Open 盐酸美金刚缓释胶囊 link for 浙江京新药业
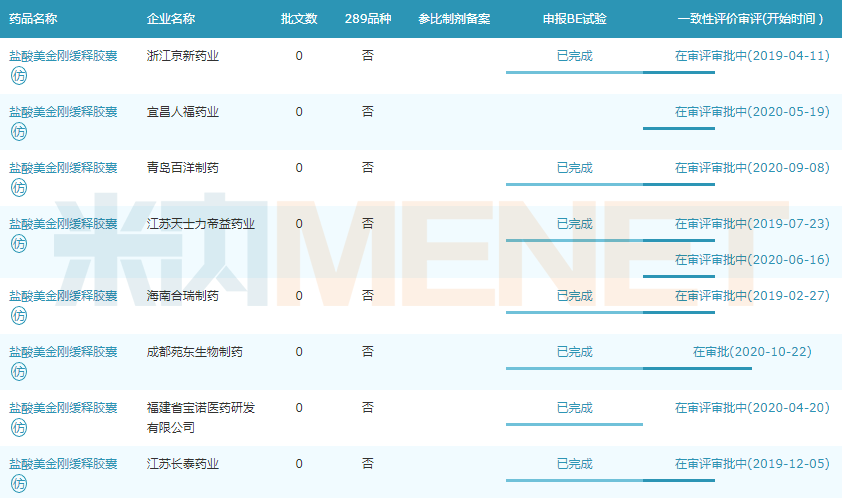 [x=63, y=56]
